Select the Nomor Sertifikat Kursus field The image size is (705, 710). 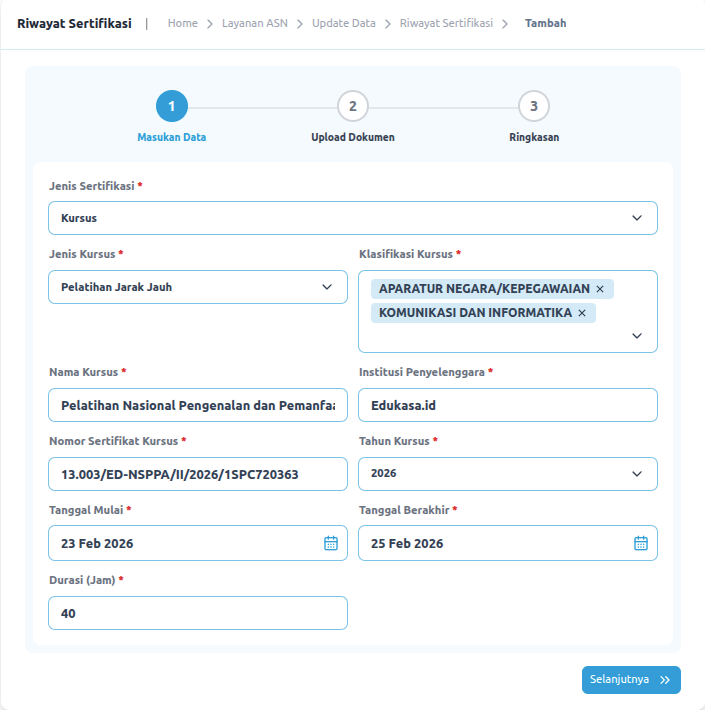pyautogui.click(x=198, y=474)
